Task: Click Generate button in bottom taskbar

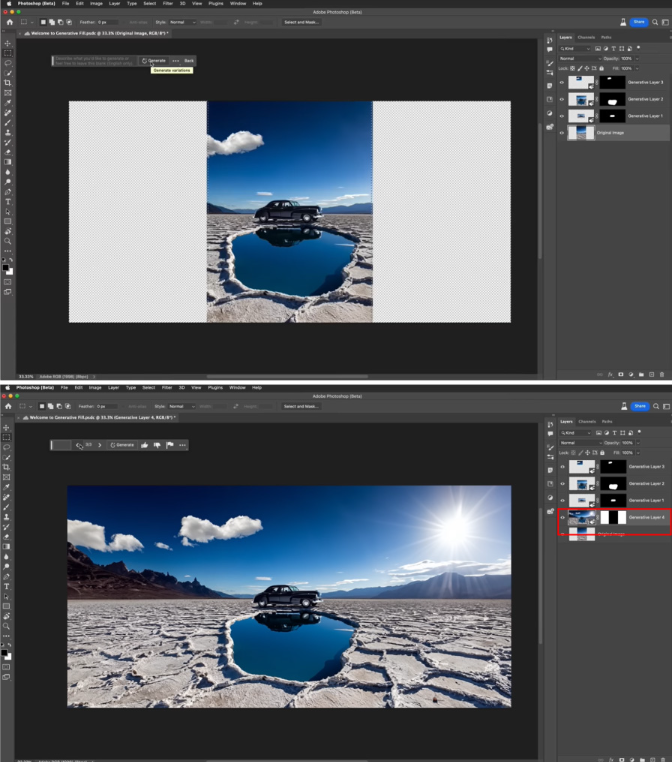Action: [x=122, y=445]
